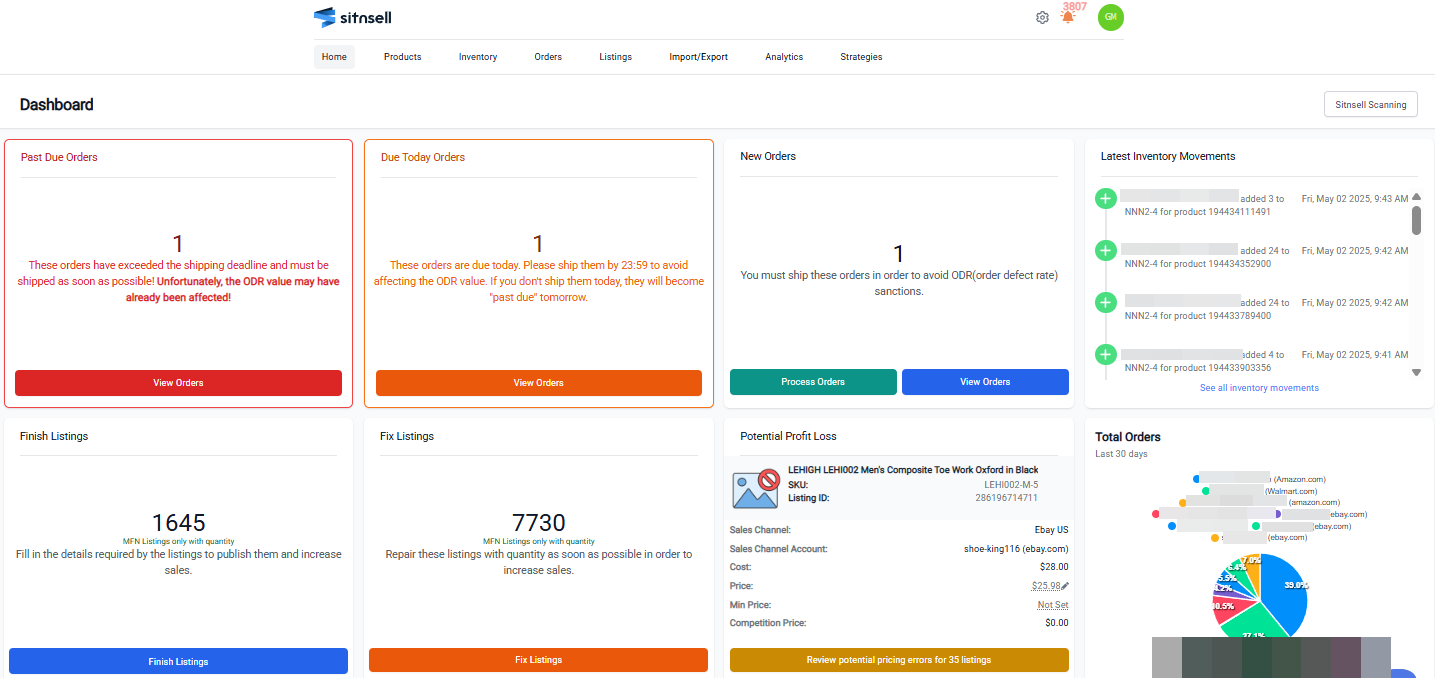The image size is (1435, 678).
Task: Click the $28.00 cost value
Action: click(1054, 567)
